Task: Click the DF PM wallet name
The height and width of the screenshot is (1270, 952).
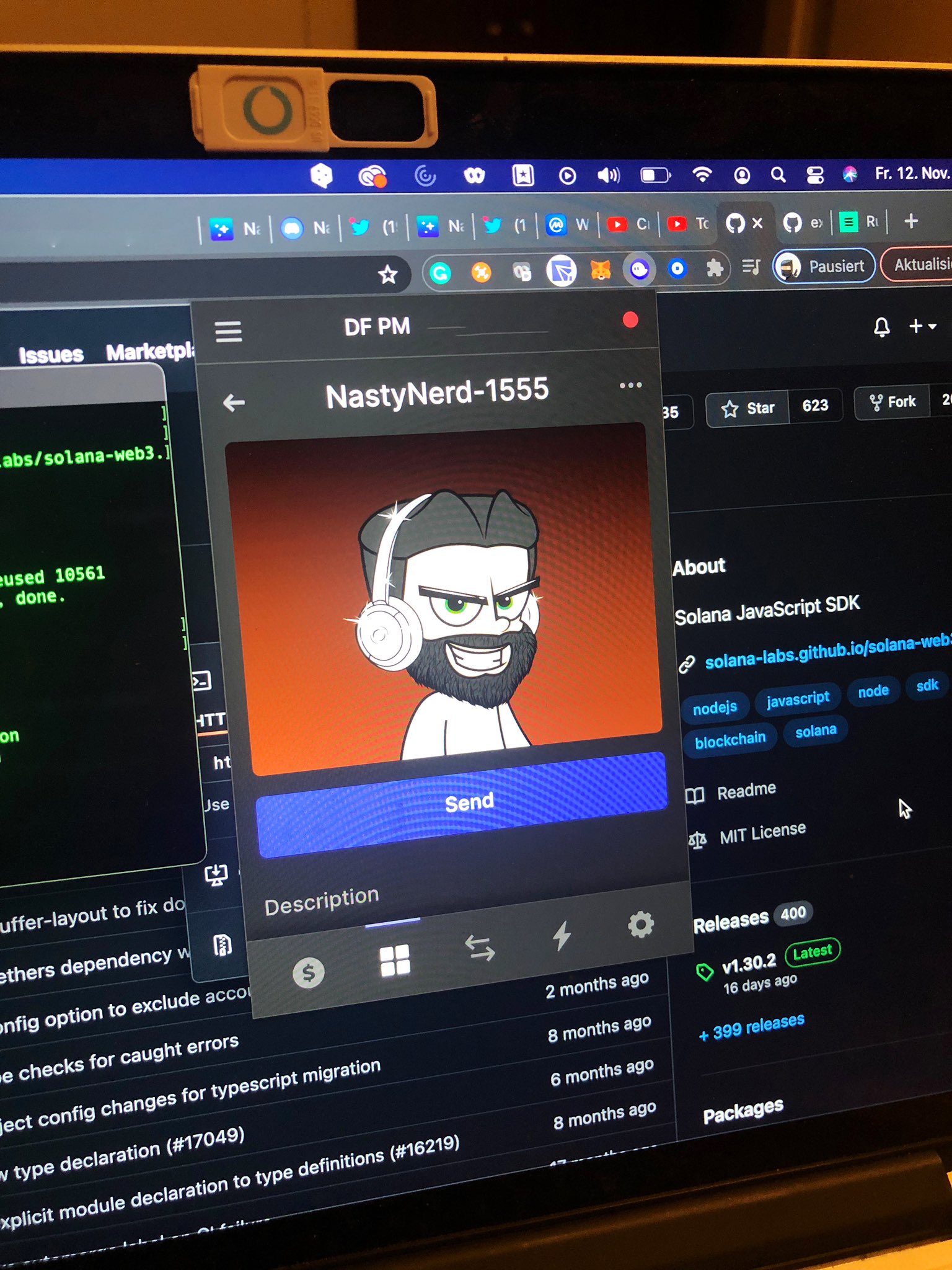Action: coord(377,326)
